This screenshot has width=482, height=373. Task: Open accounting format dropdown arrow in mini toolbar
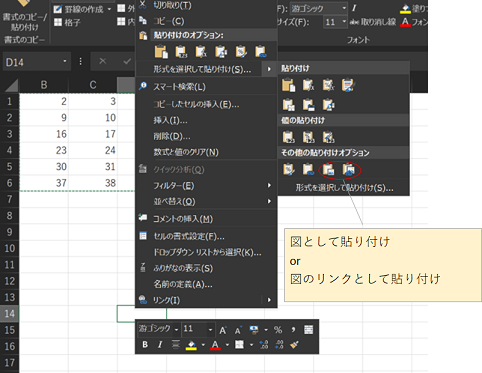coord(266,330)
